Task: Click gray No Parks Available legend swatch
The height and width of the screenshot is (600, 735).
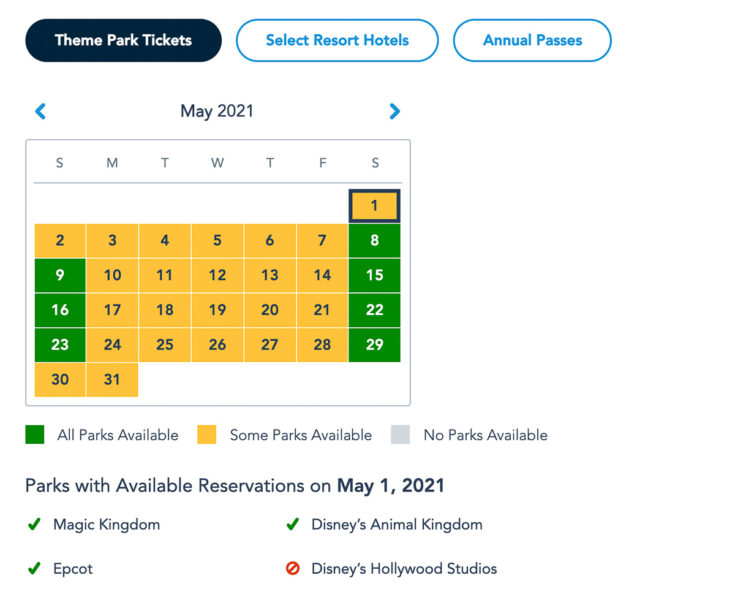Action: click(x=400, y=435)
